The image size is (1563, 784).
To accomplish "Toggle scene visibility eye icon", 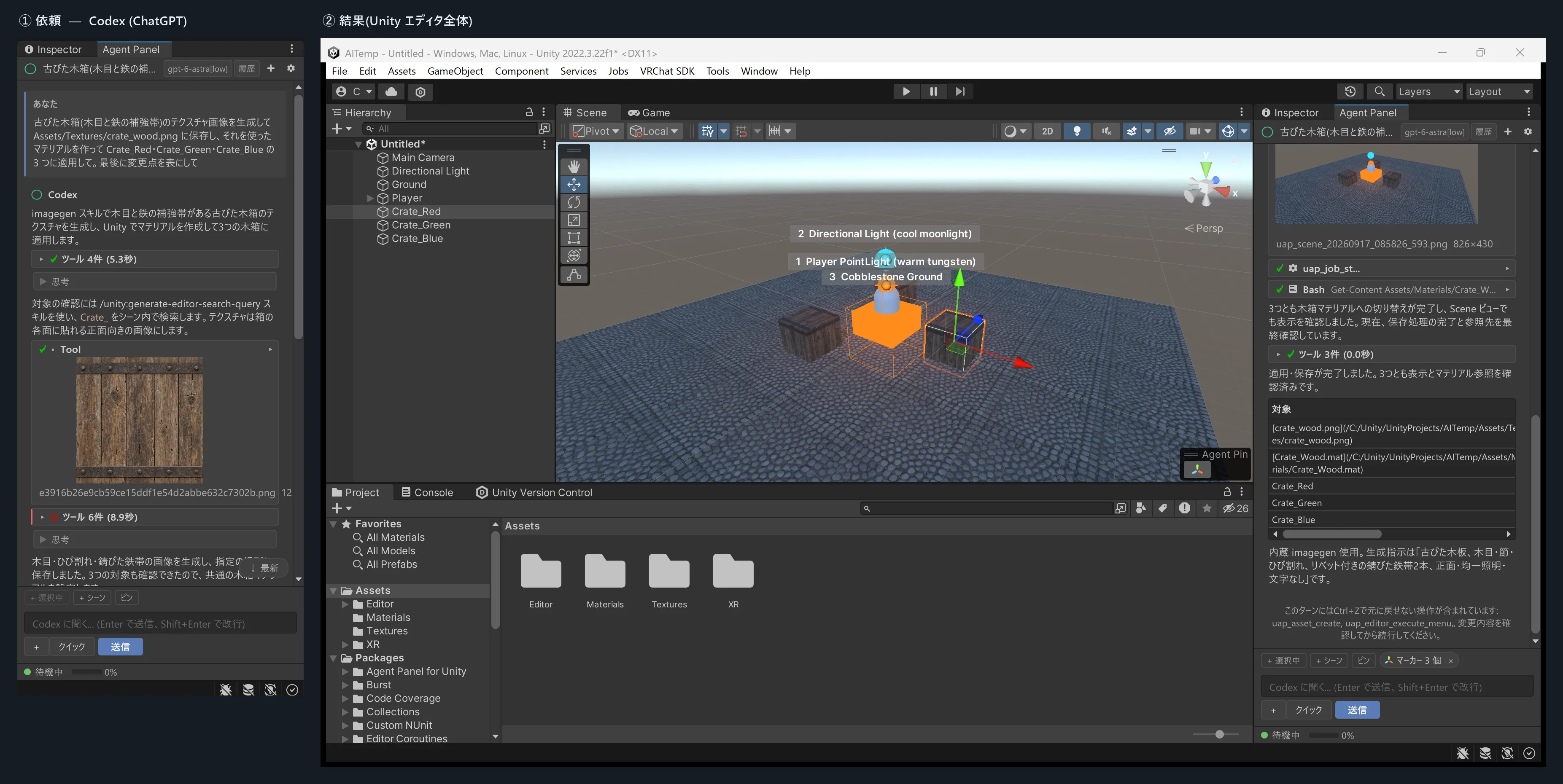I will click(1169, 131).
